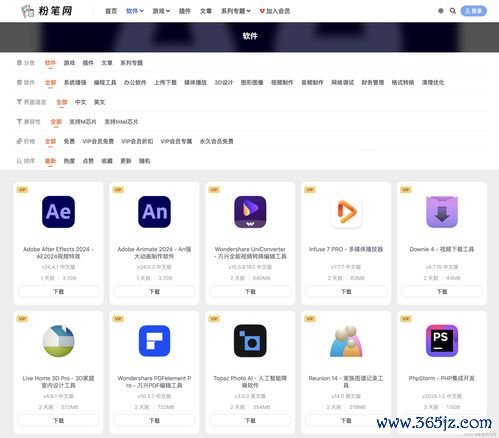Open the Infuse 7 PRO icon

click(x=346, y=212)
